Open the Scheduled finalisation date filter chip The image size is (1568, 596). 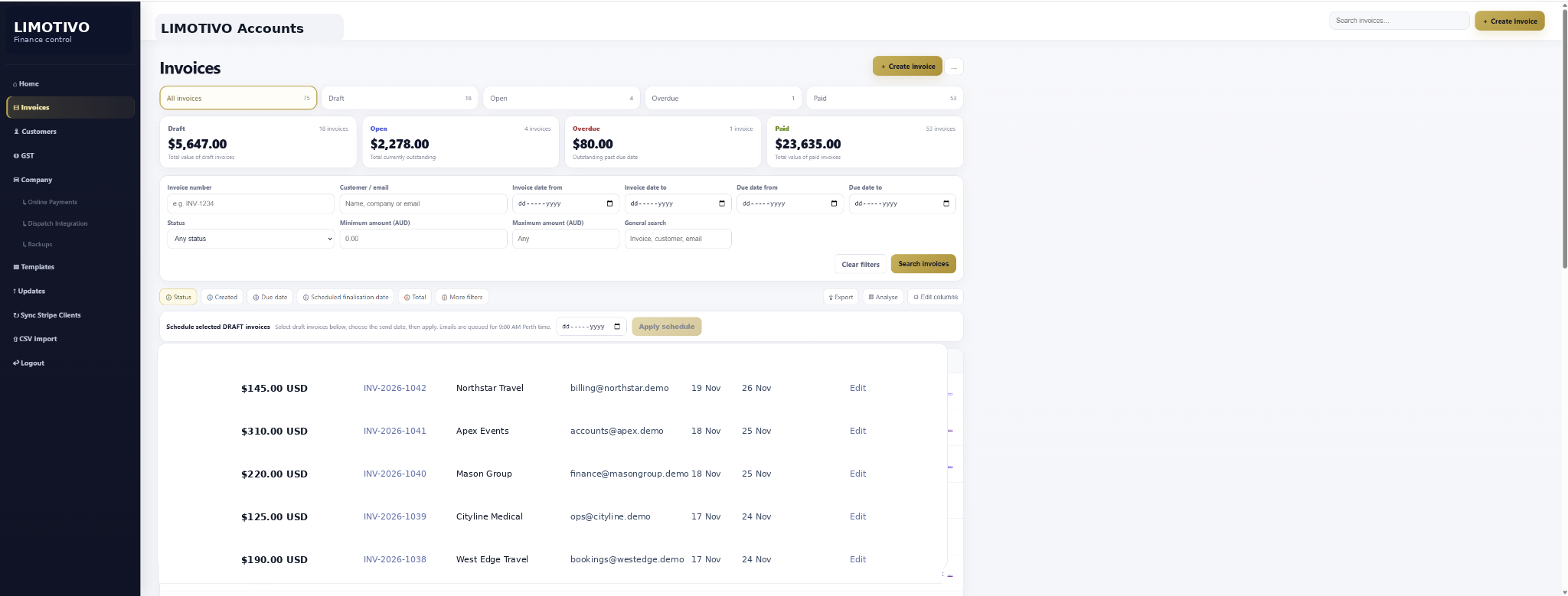pos(345,297)
